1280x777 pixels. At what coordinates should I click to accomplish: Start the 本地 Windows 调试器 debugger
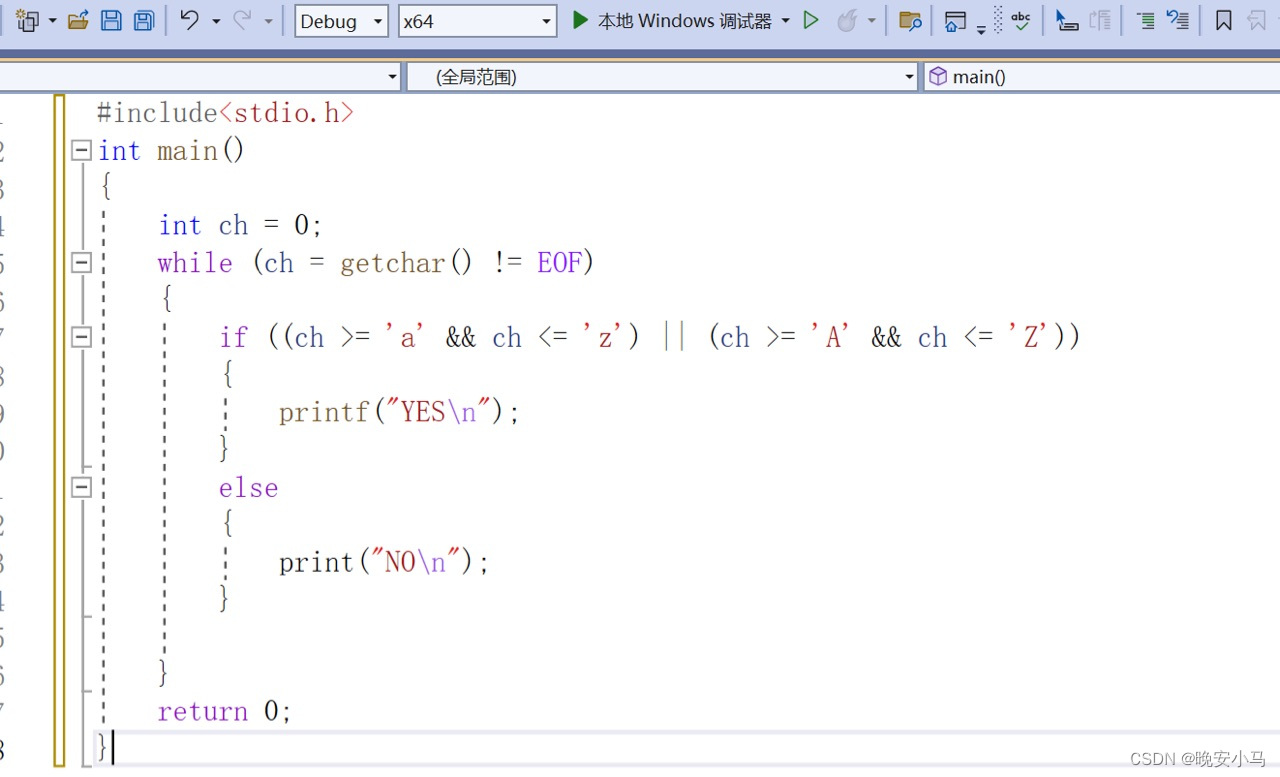click(x=671, y=20)
